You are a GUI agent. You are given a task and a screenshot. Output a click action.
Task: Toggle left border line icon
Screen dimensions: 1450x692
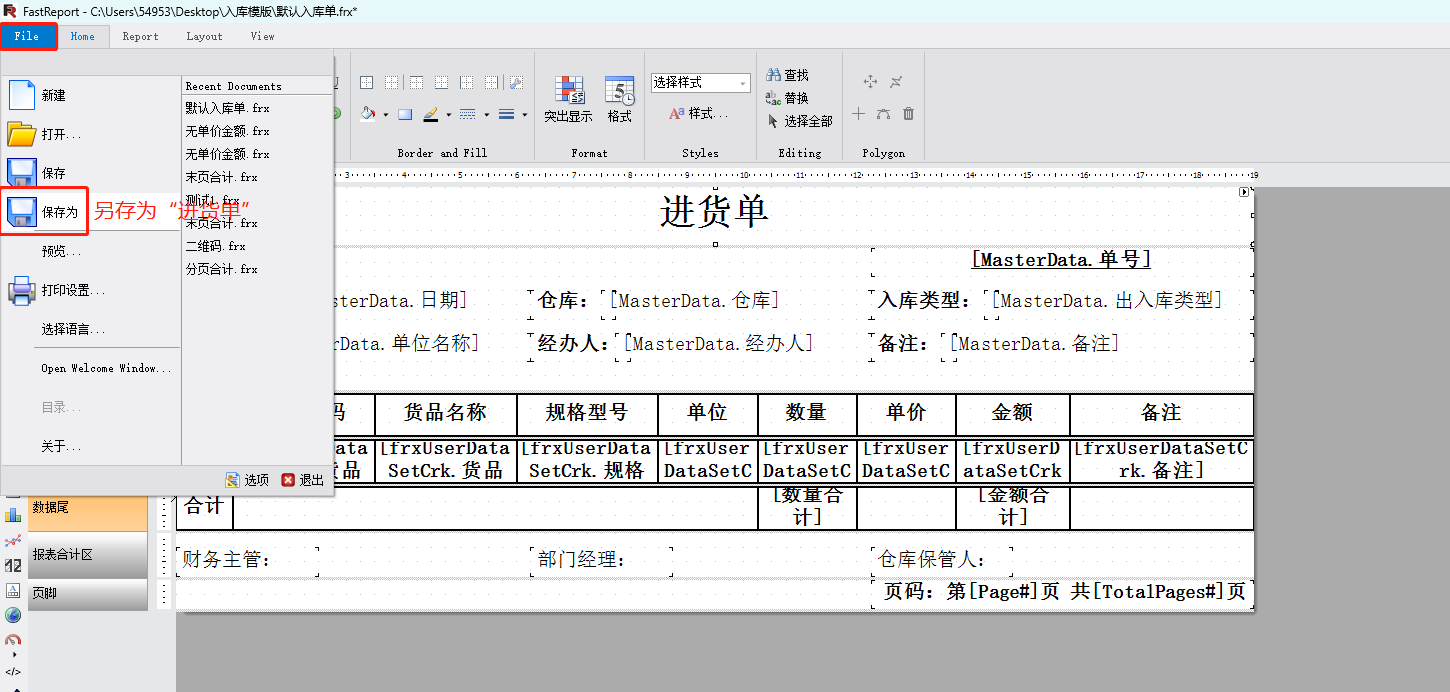coord(466,82)
